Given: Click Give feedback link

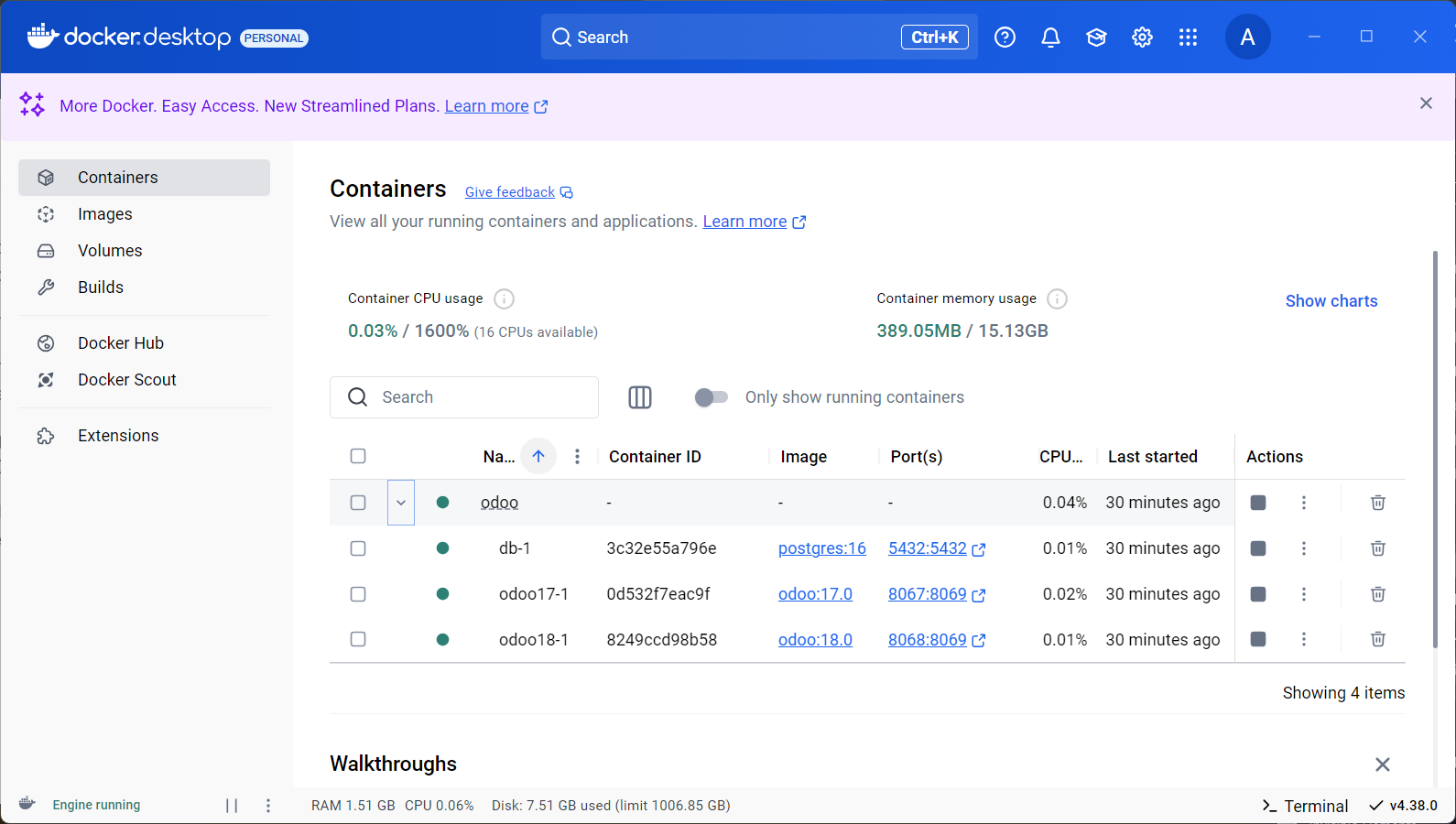Looking at the screenshot, I should (518, 192).
